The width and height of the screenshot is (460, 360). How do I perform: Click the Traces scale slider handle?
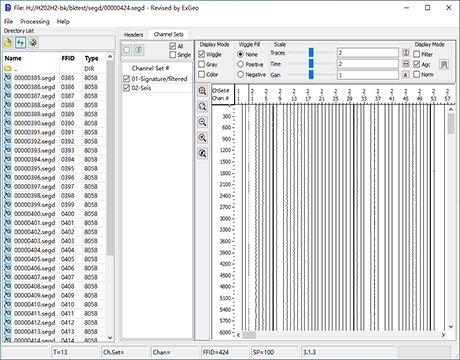tap(311, 52)
